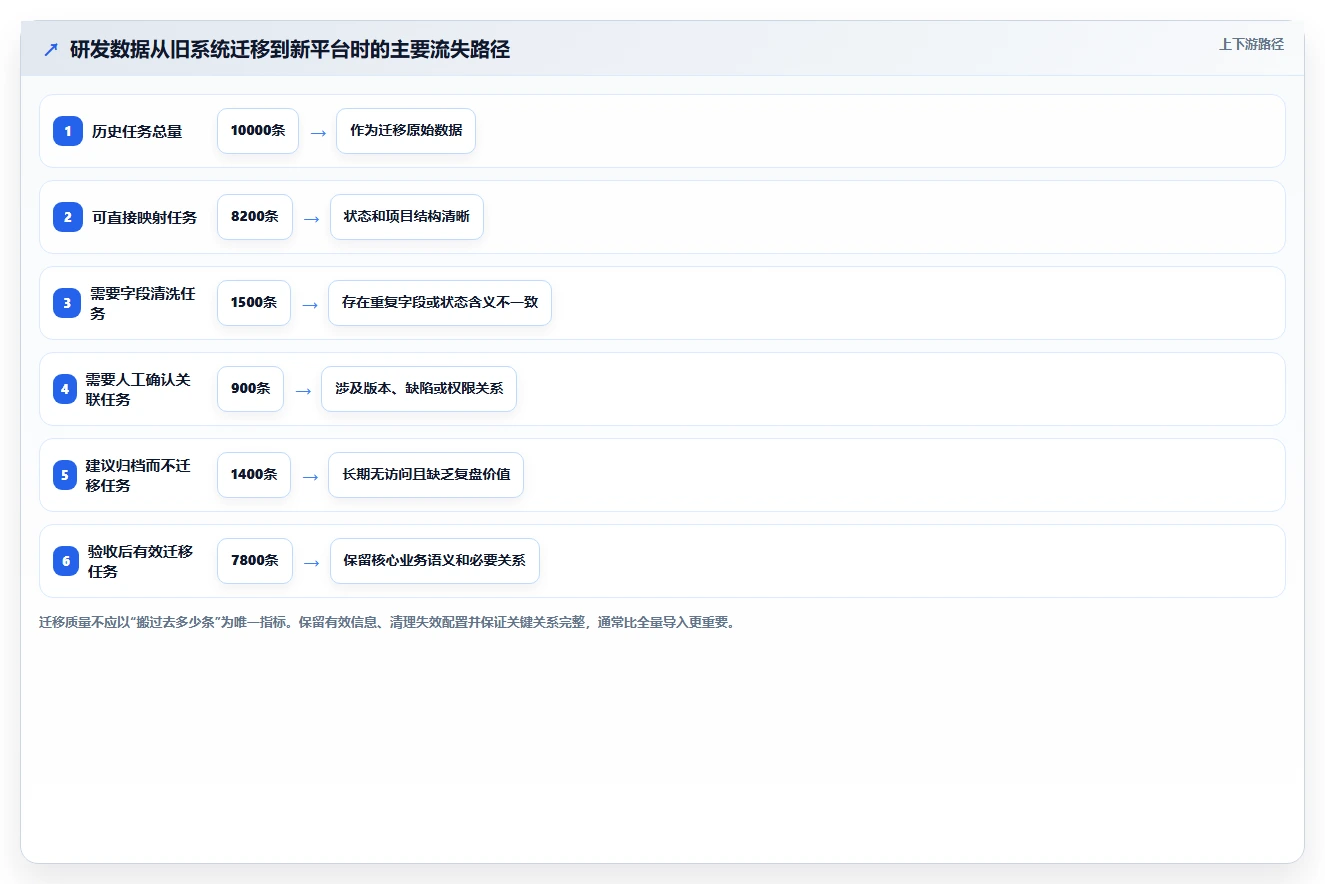Select the 可直接映射任务 row label
The height and width of the screenshot is (884, 1325).
[x=145, y=217]
